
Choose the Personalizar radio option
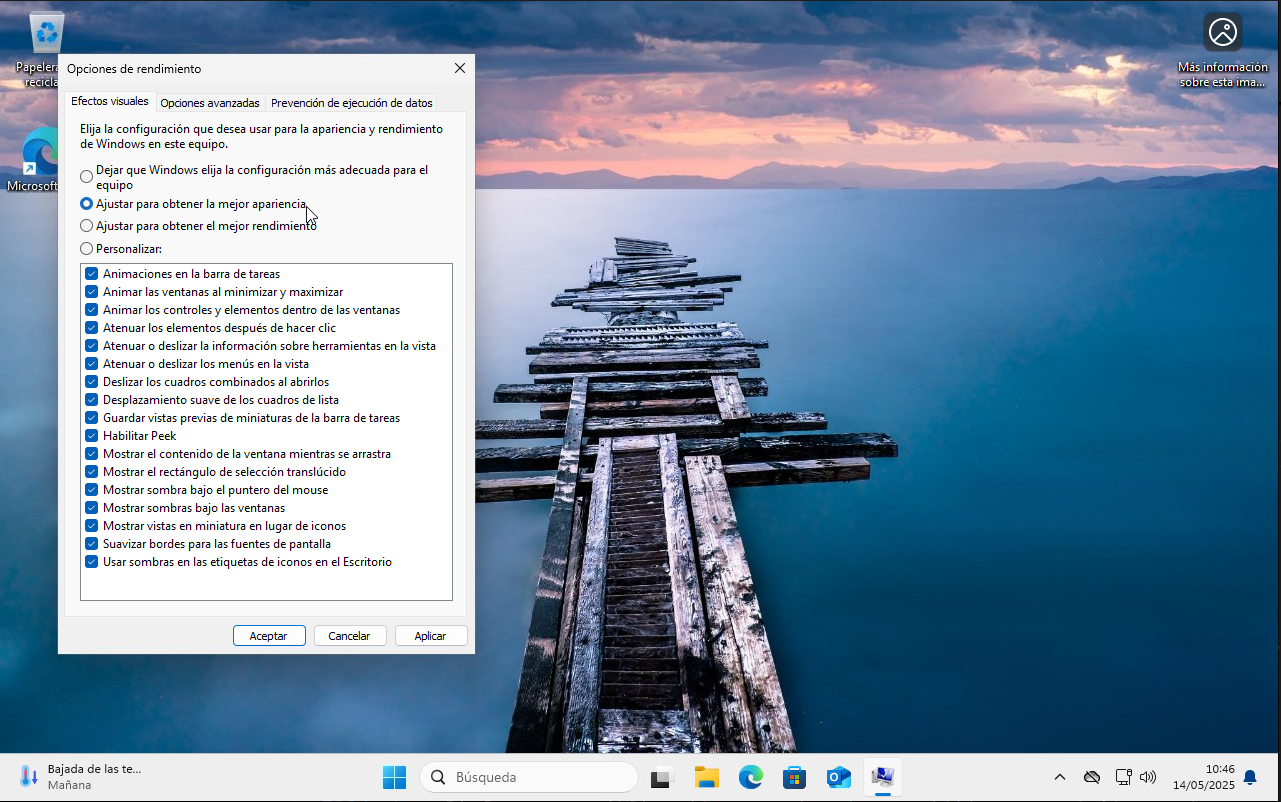pos(87,249)
